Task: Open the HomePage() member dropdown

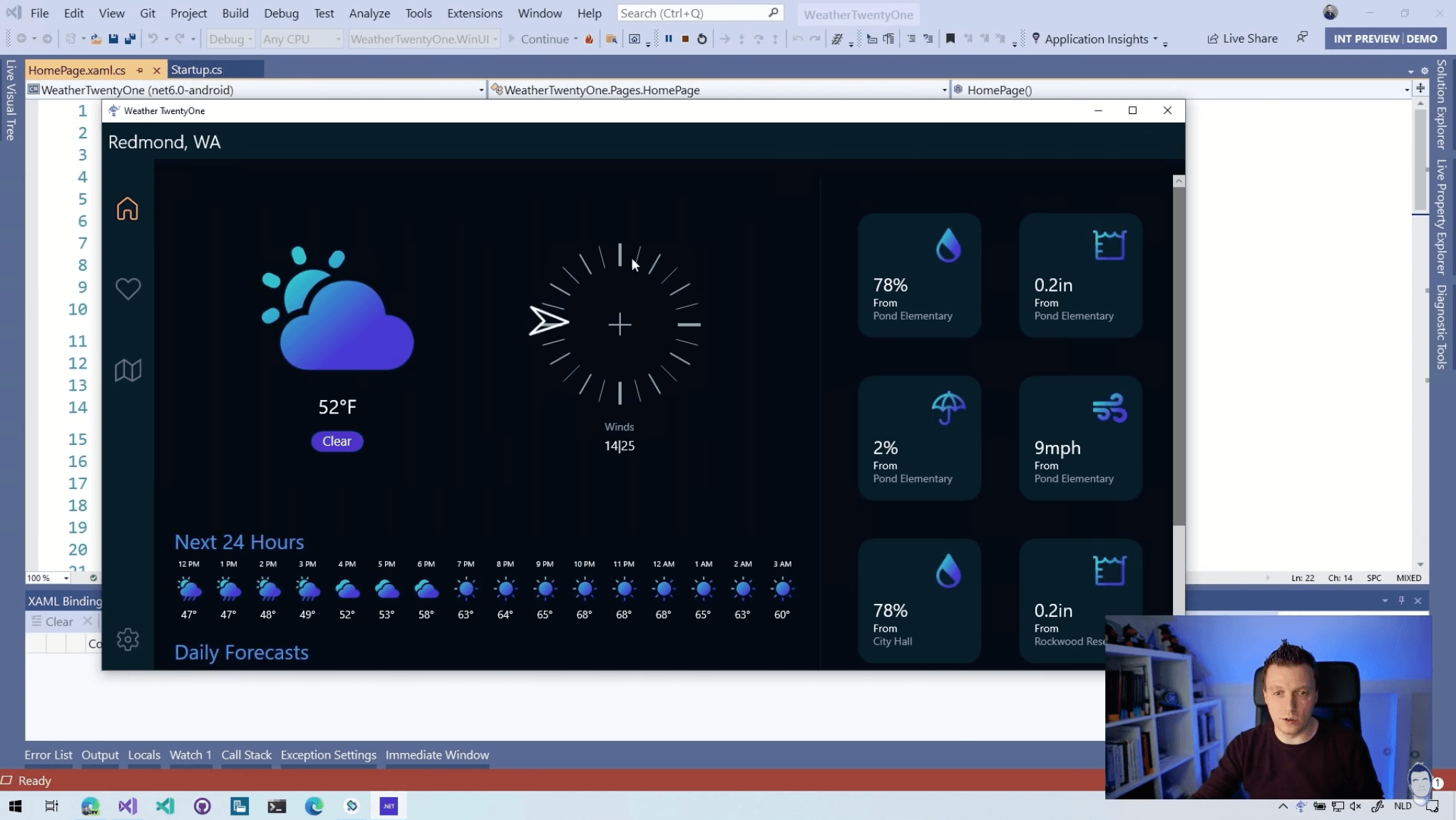Action: (1181, 90)
